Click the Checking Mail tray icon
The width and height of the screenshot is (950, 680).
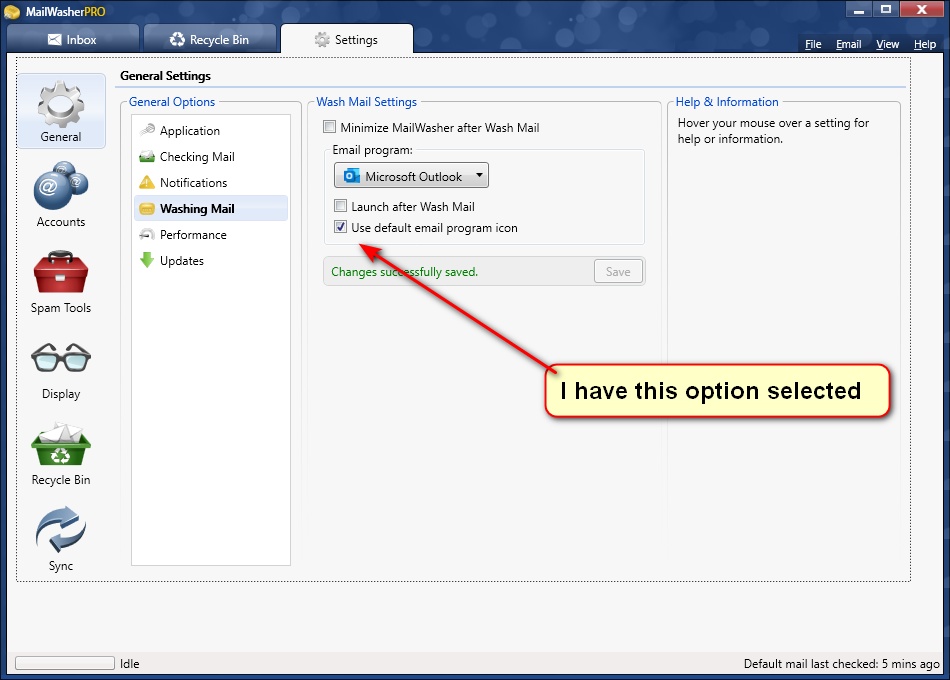(147, 156)
